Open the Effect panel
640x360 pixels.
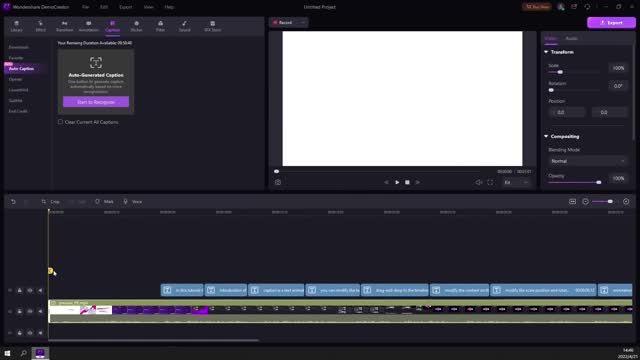tap(40, 26)
